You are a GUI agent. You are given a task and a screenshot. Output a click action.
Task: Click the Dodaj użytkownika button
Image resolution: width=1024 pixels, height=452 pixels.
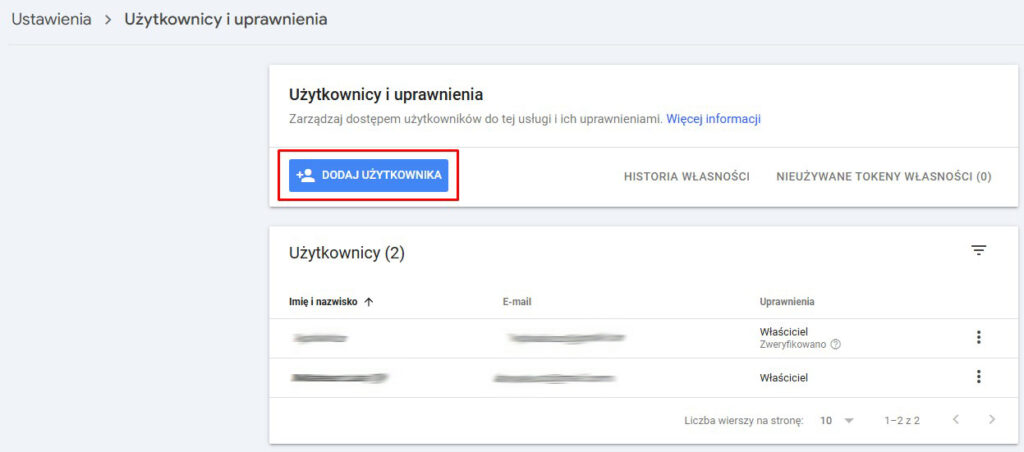[368, 175]
